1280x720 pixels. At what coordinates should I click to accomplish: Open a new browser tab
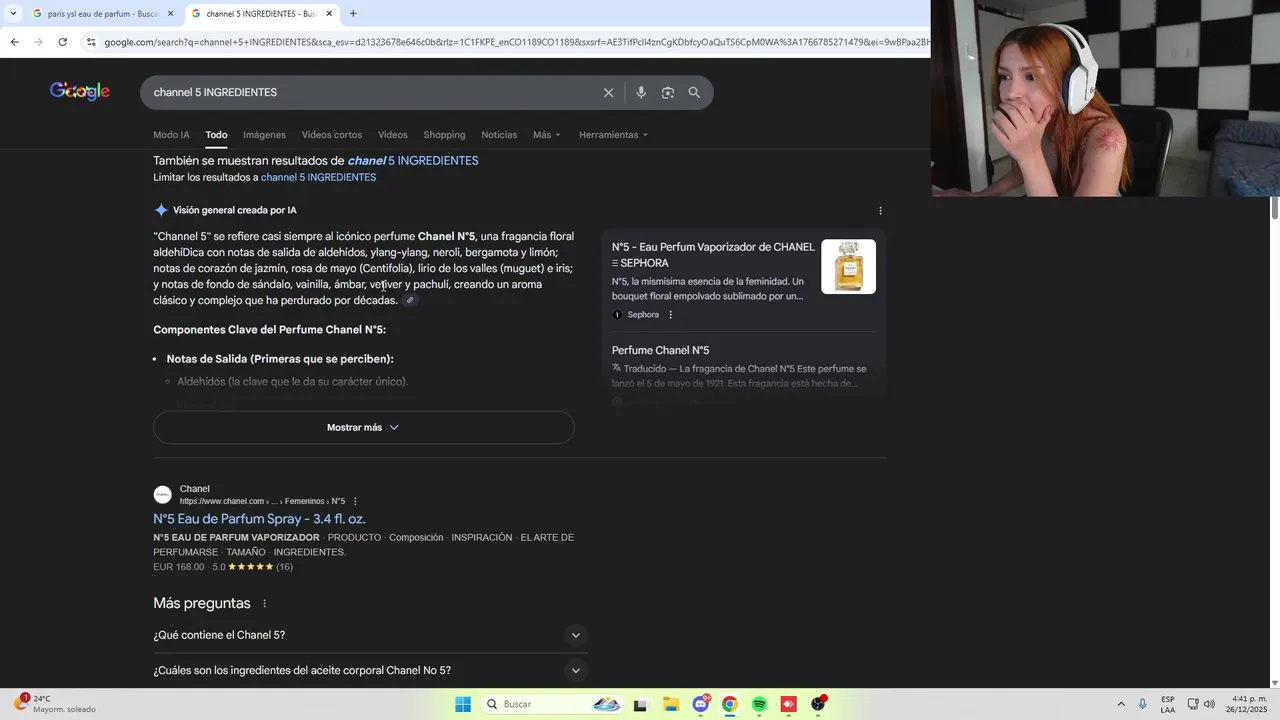coord(353,13)
